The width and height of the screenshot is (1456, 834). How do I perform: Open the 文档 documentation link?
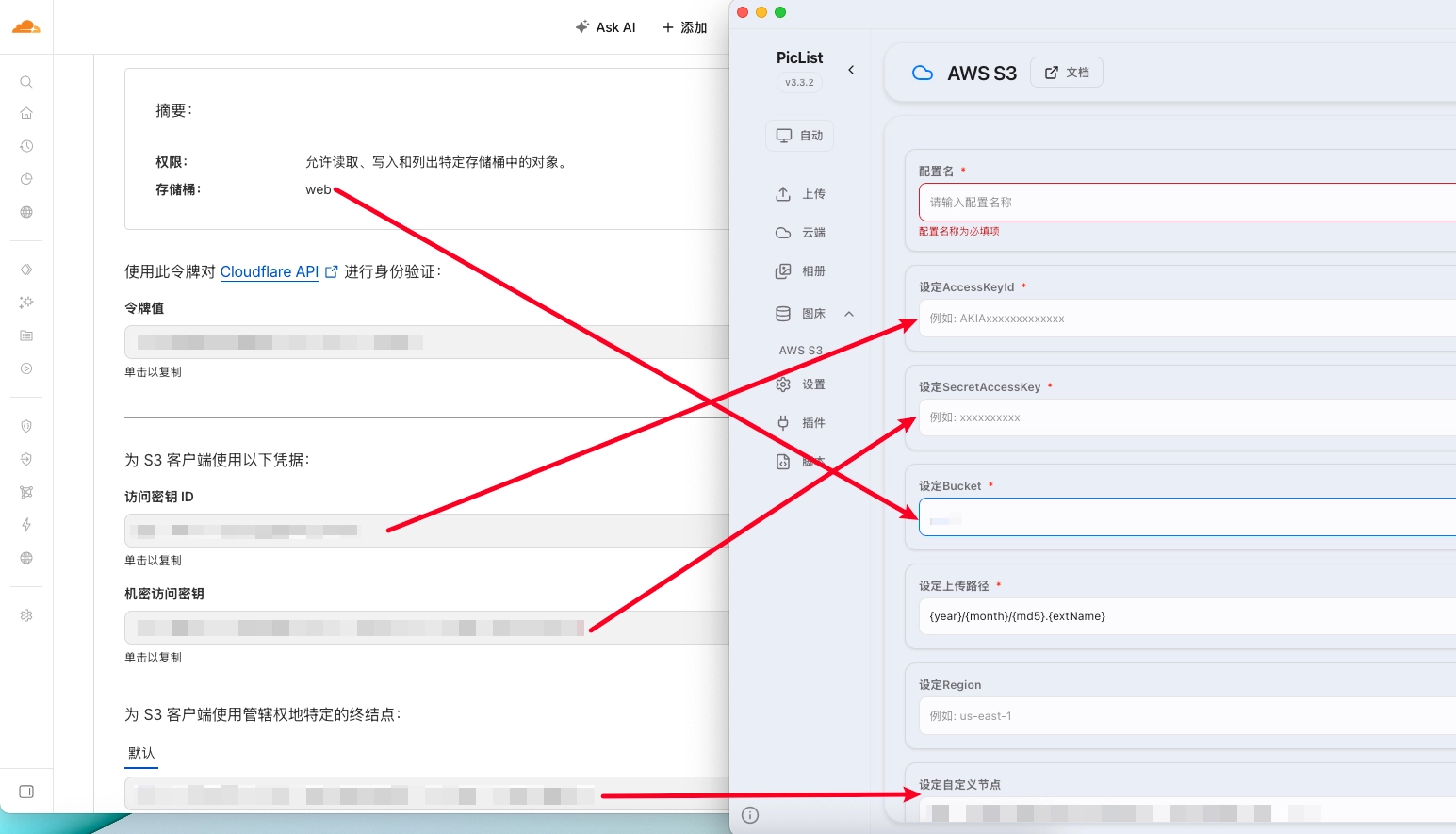click(1067, 73)
